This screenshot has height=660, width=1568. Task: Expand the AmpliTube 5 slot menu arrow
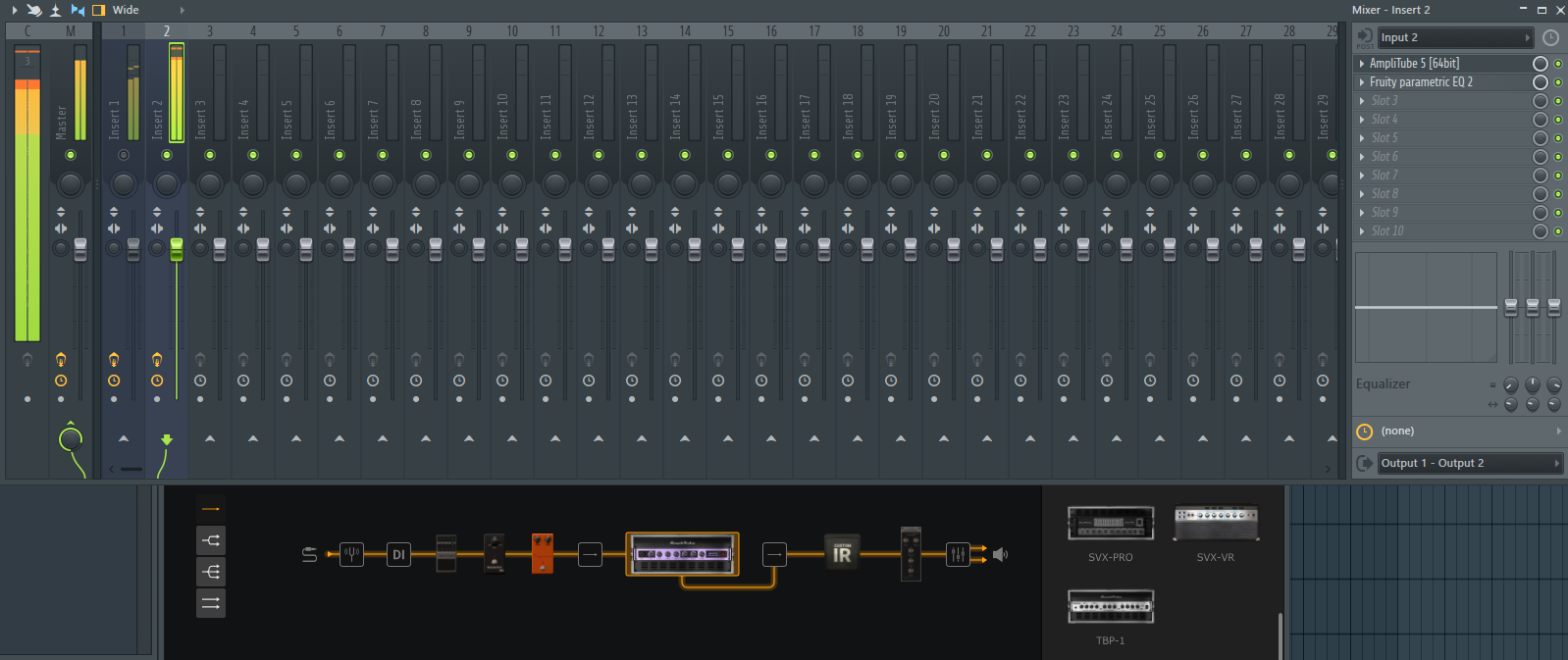pyautogui.click(x=1362, y=64)
